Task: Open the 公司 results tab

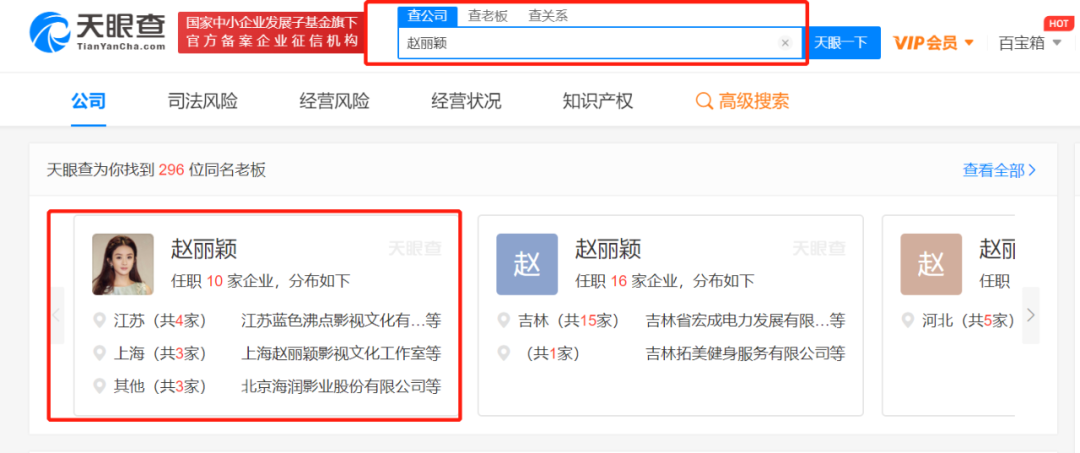Action: point(88,102)
